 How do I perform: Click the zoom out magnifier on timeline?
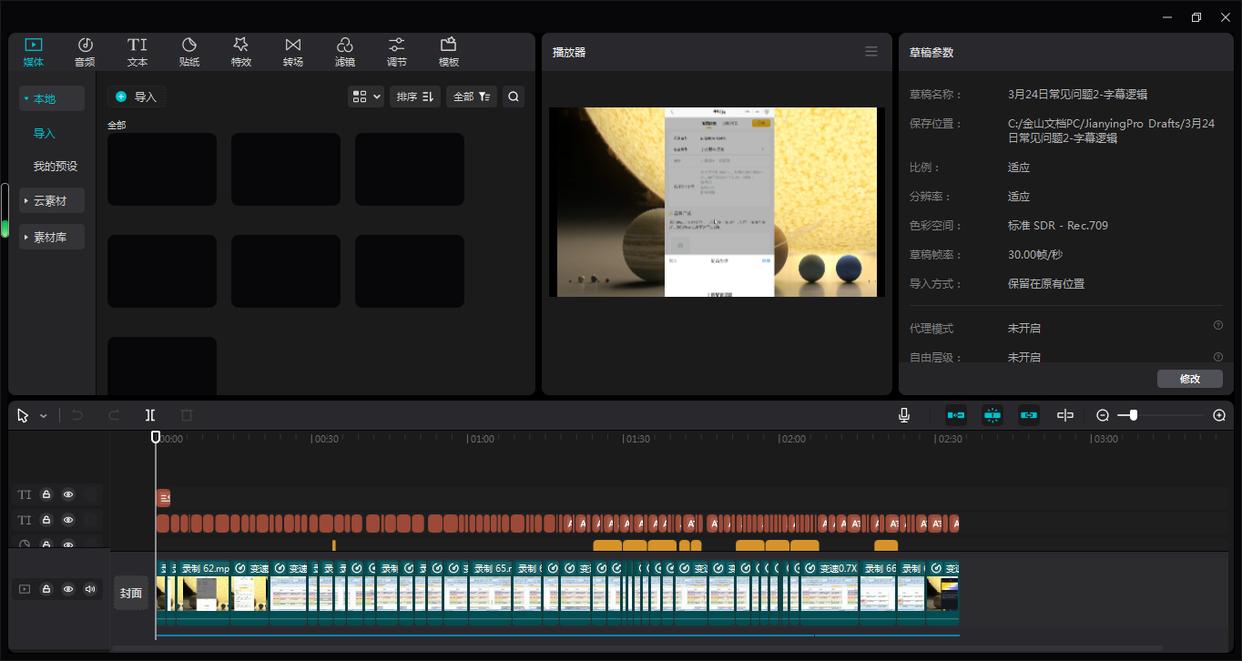coord(1103,415)
